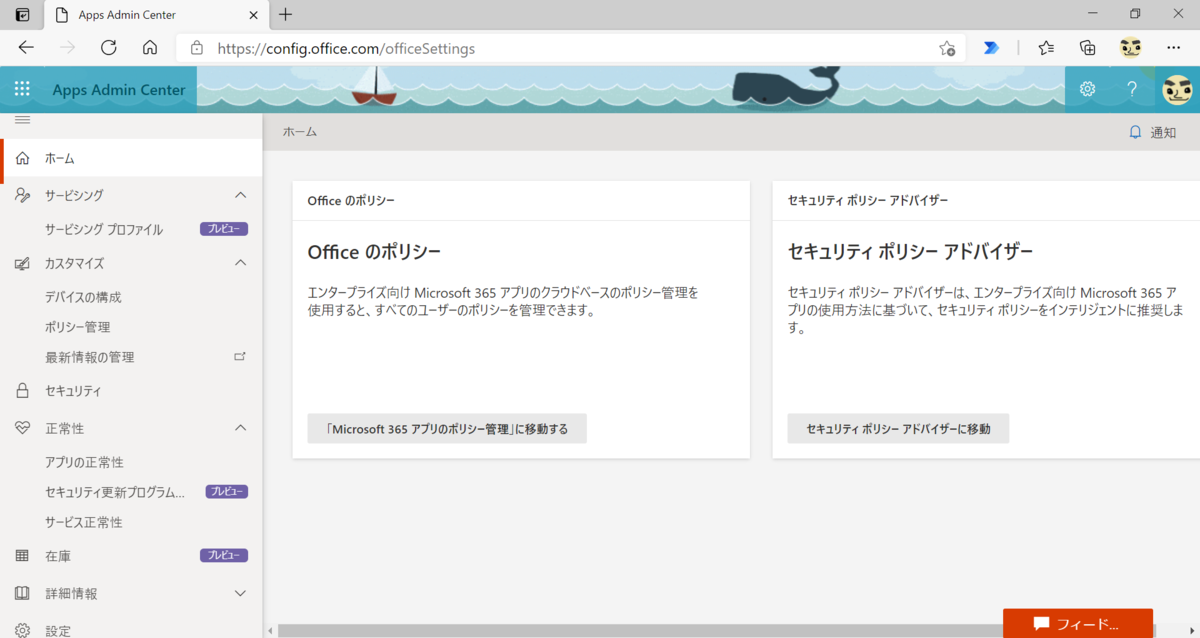This screenshot has width=1200, height=638.
Task: Click the セキュリティ lock icon
Action: (22, 391)
